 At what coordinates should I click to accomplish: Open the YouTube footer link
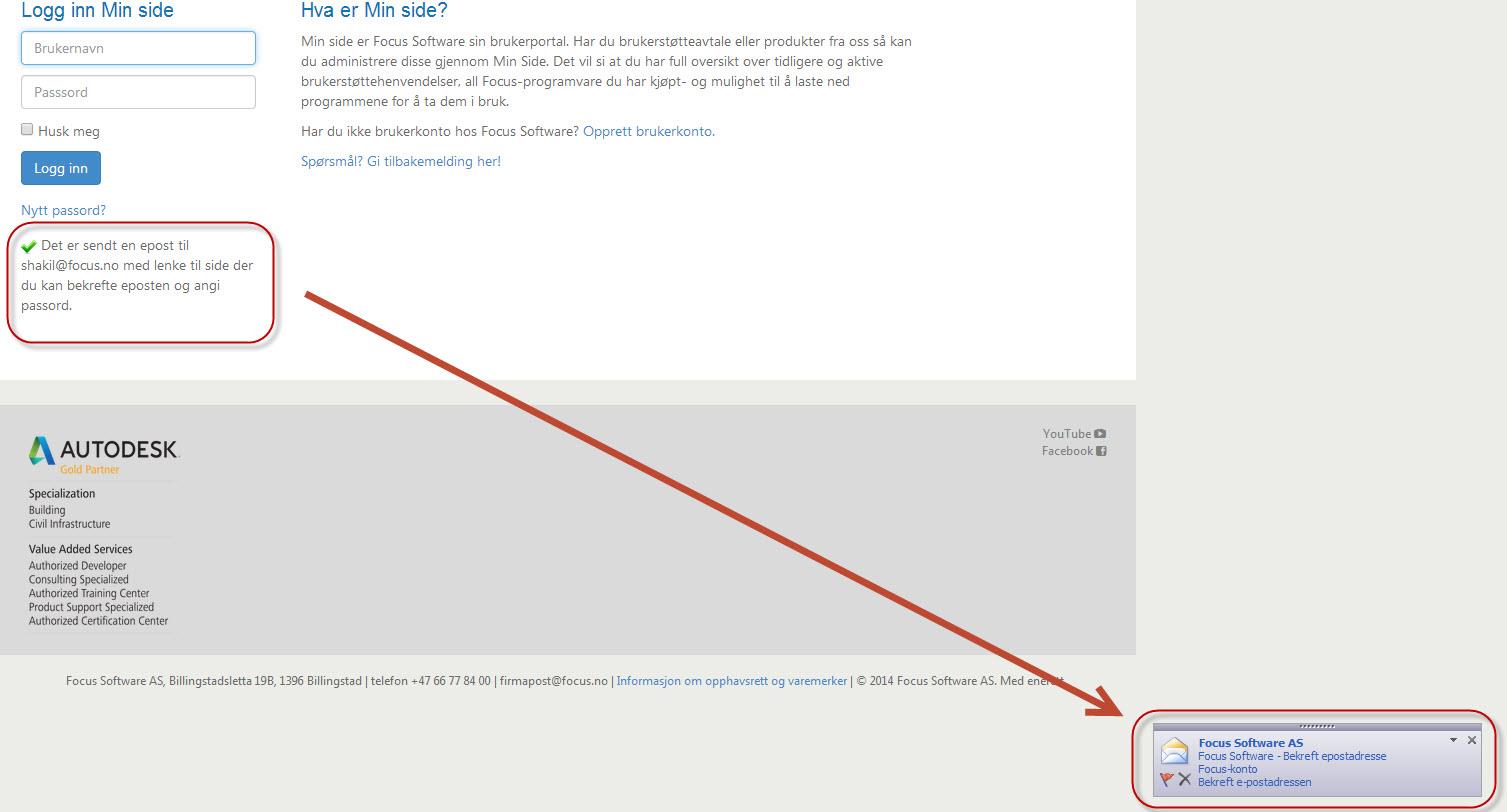click(1067, 434)
